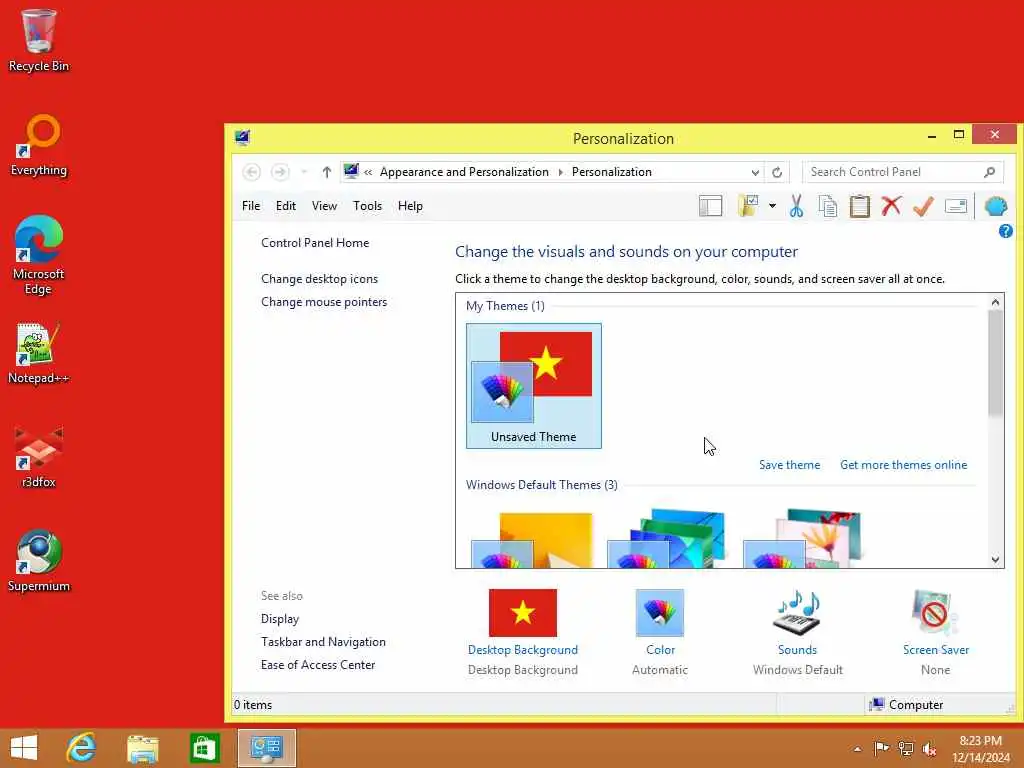Go back with the Back arrow
The image size is (1024, 768).
point(251,172)
